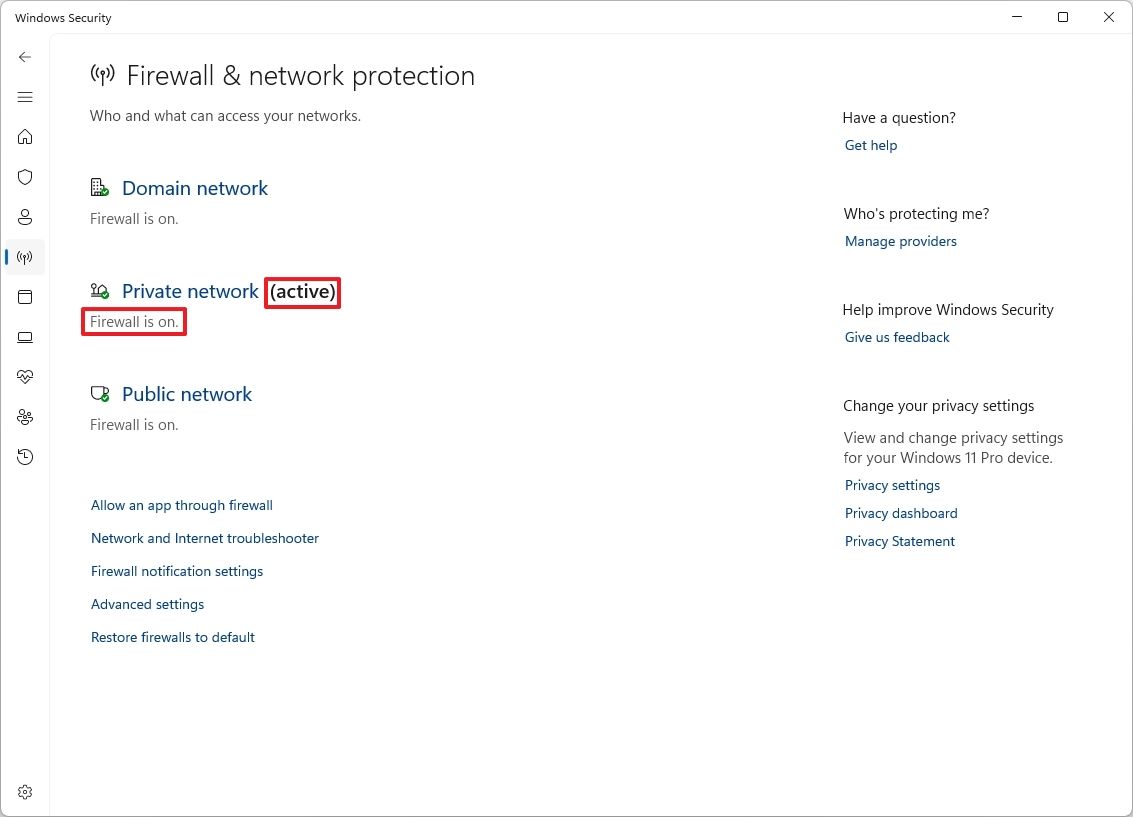Screen dimensions: 1133x817
Task: Click Allow an app through firewall
Action: (181, 505)
